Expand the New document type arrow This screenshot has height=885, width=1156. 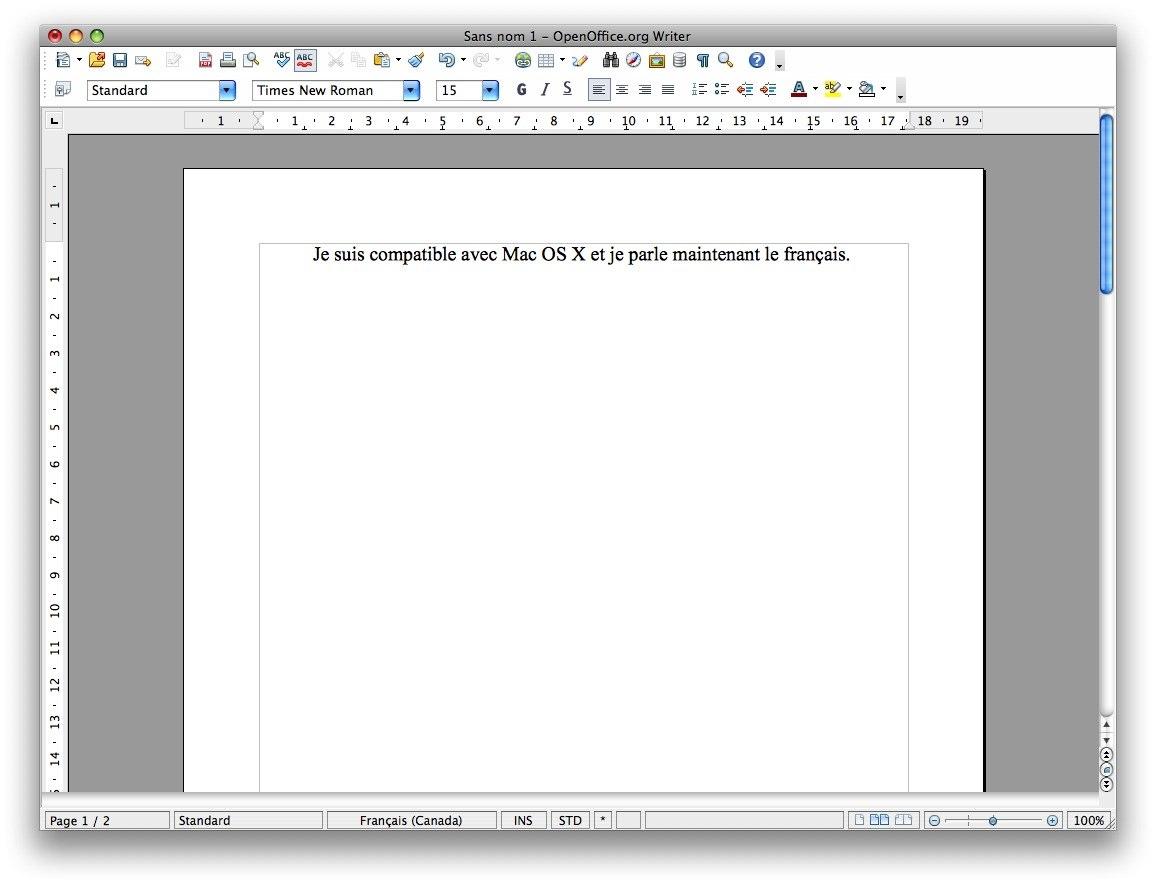[x=79, y=60]
